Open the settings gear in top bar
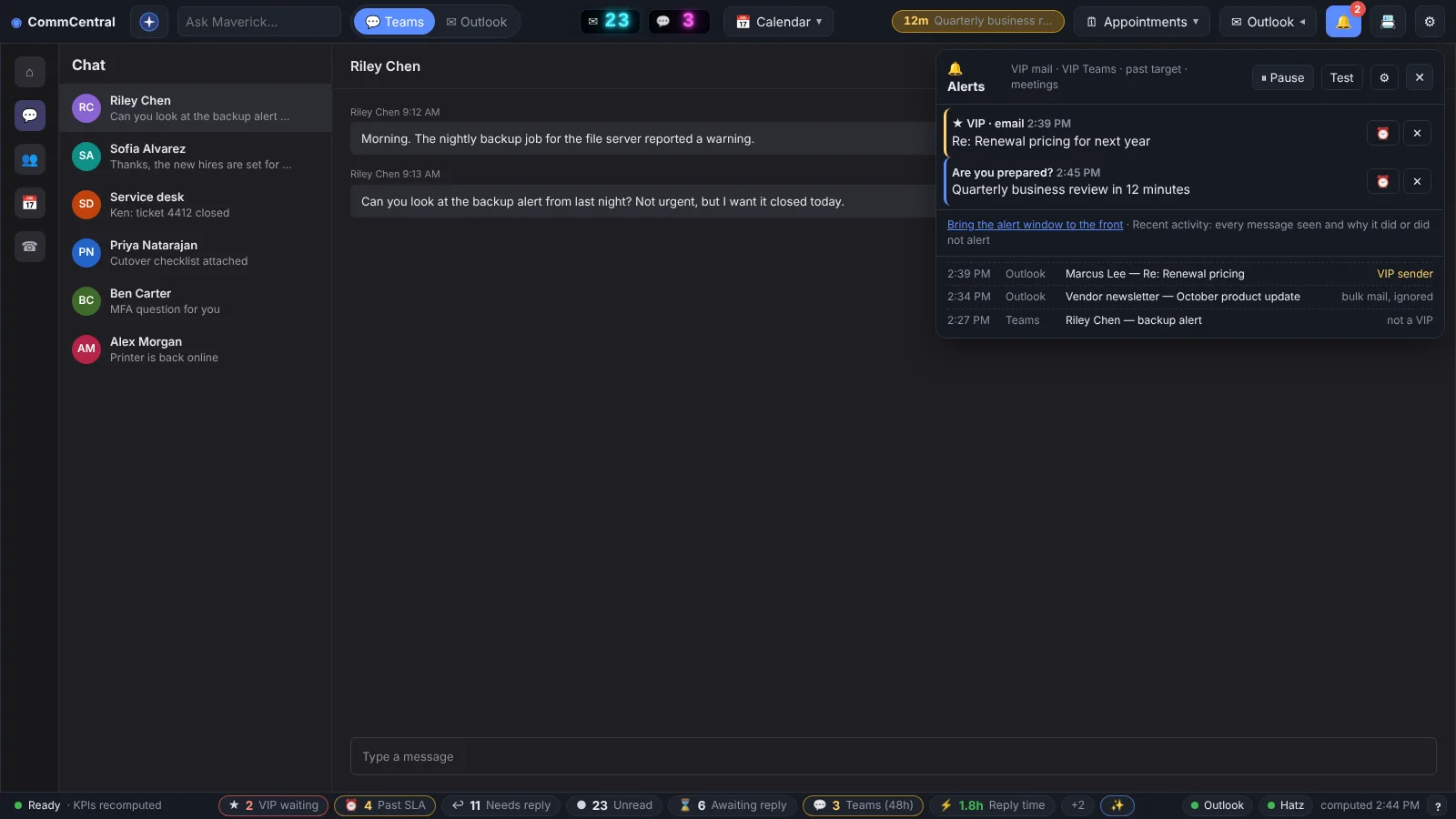 pyautogui.click(x=1430, y=22)
